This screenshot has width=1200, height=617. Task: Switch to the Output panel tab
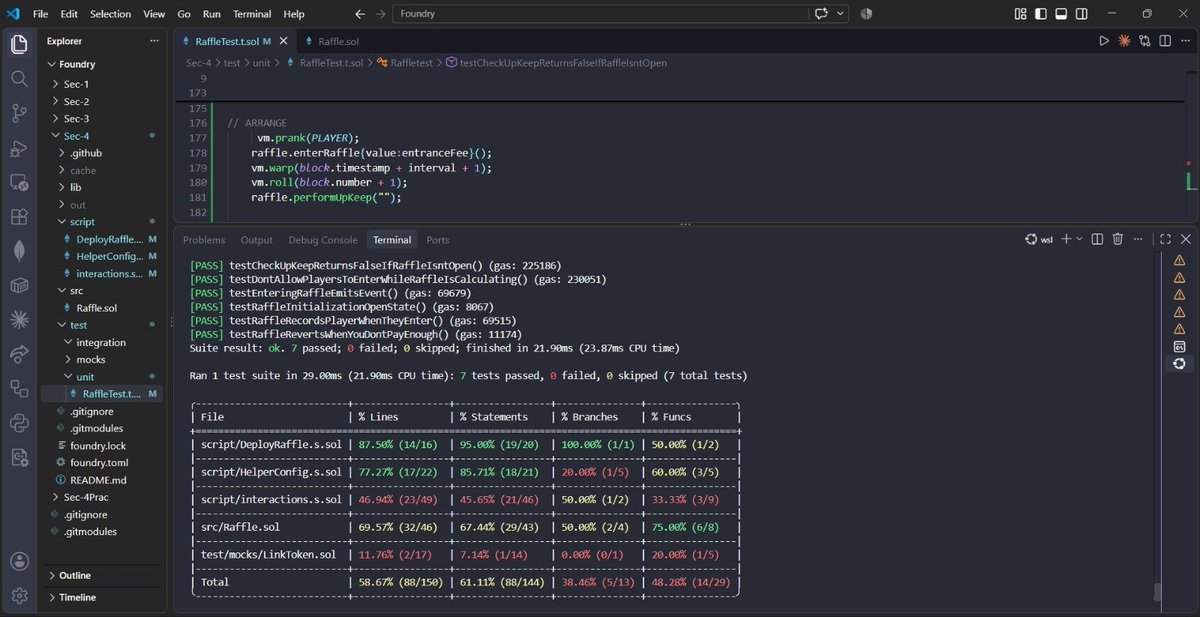tap(257, 240)
